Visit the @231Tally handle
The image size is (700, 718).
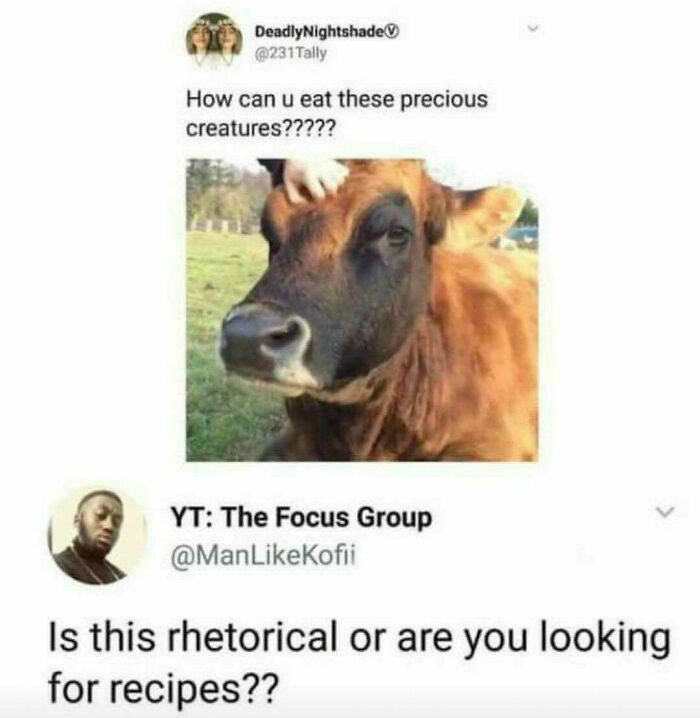pyautogui.click(x=291, y=54)
